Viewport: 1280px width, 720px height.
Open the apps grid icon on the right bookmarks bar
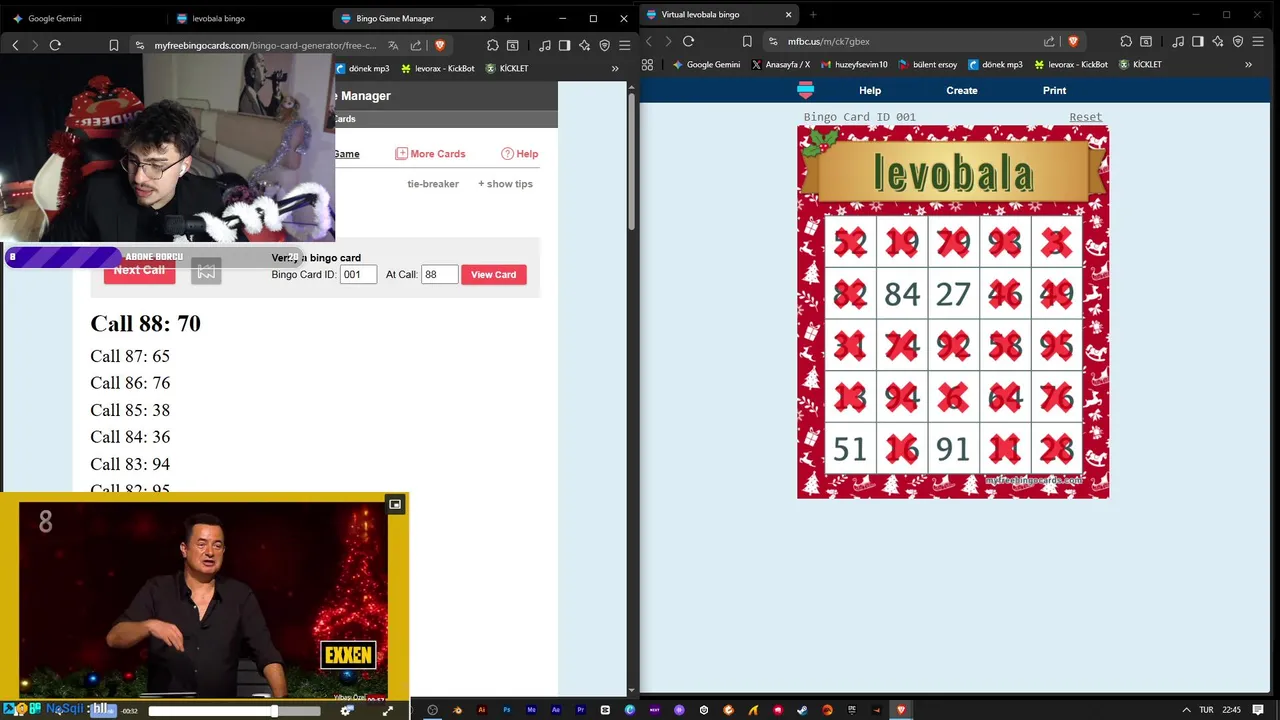[x=647, y=64]
